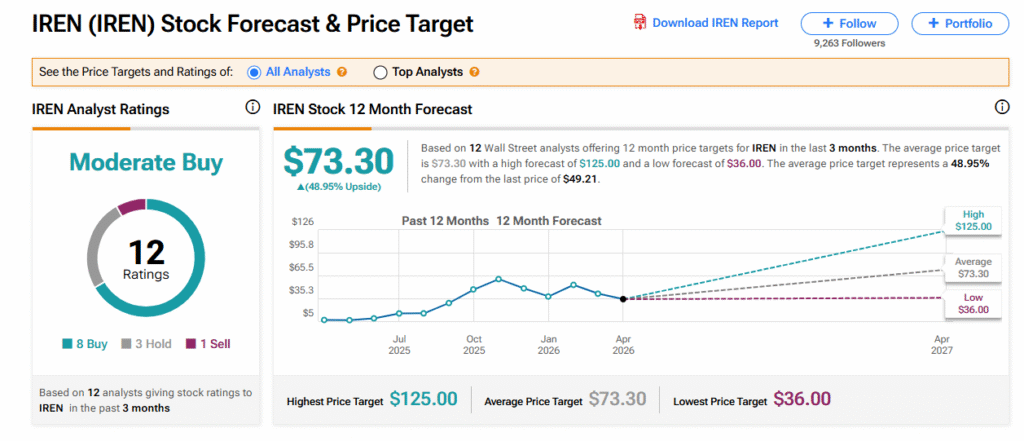Click the orange help icon beside All Analysts
This screenshot has height=441, width=1024.
coord(342,72)
